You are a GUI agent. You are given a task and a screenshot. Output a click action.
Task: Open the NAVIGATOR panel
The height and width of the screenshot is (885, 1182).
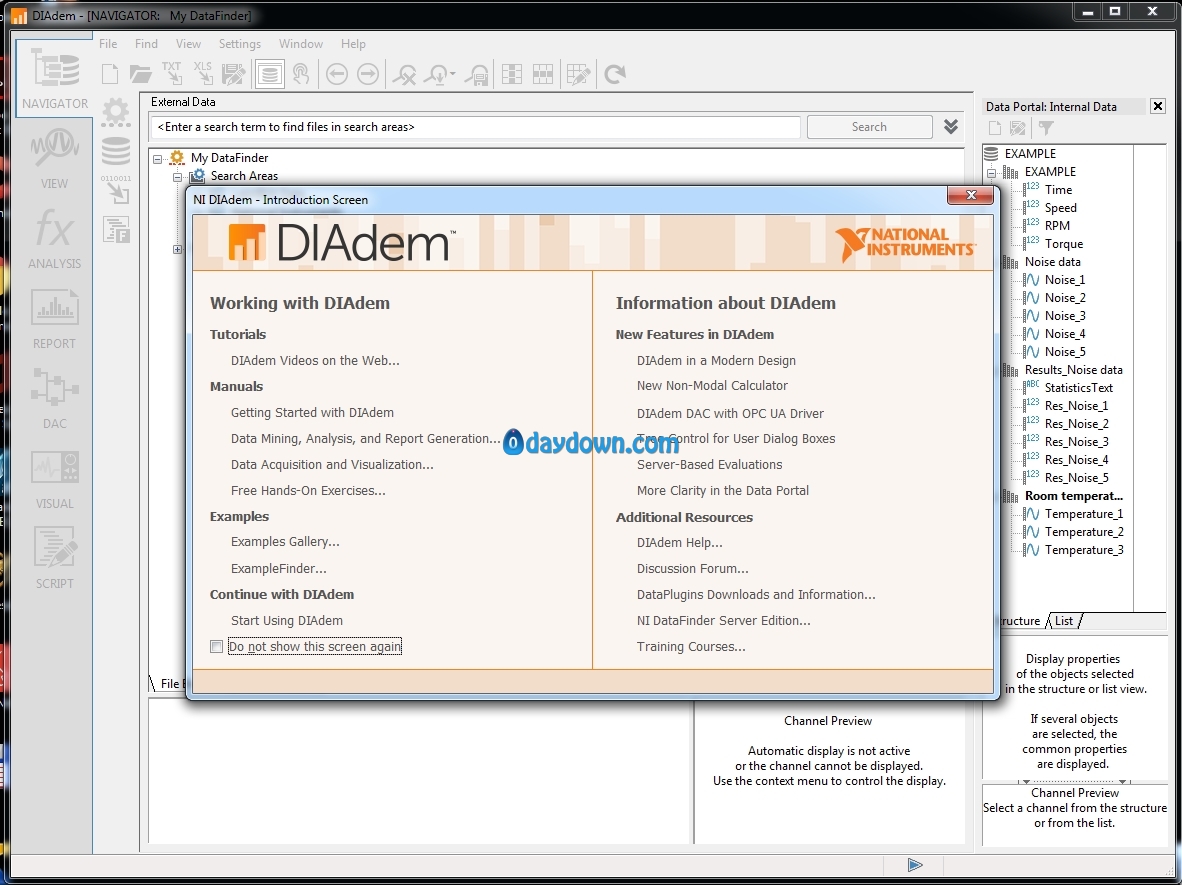click(x=54, y=78)
